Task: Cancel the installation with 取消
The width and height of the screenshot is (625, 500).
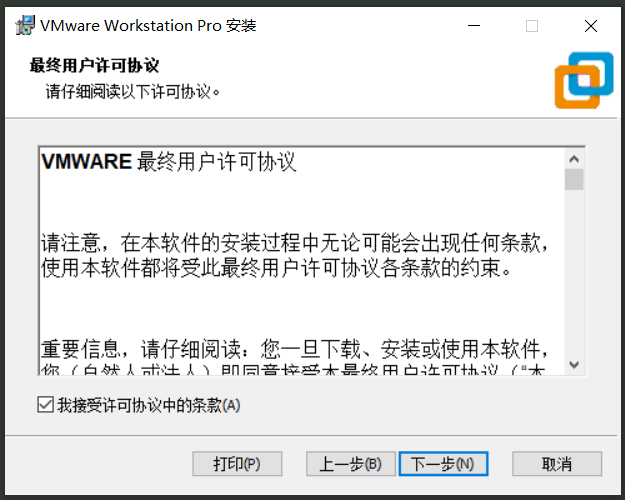Action: click(x=557, y=464)
